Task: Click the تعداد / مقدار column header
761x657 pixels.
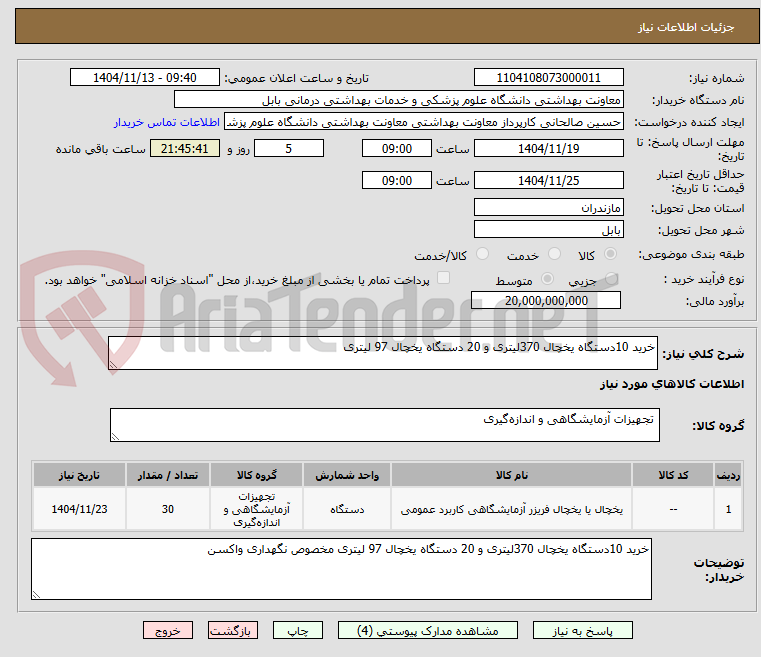Action: [x=168, y=475]
